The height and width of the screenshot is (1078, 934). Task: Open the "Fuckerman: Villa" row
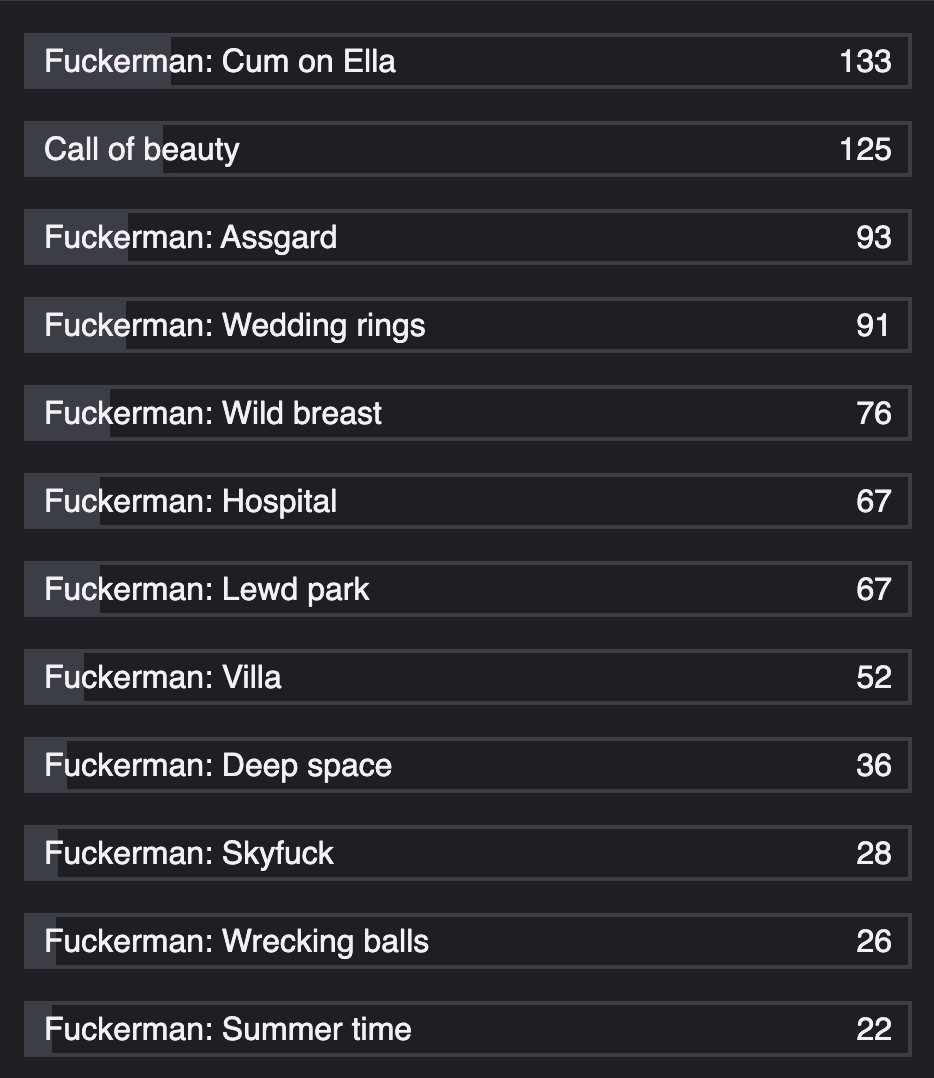coord(163,677)
